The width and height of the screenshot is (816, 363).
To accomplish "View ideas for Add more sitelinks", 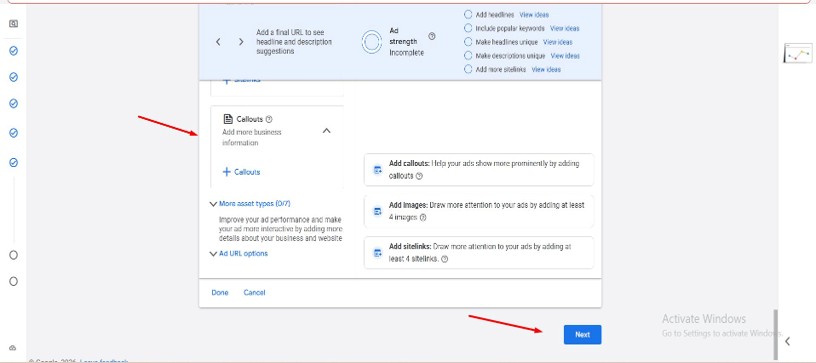I will pyautogui.click(x=546, y=69).
